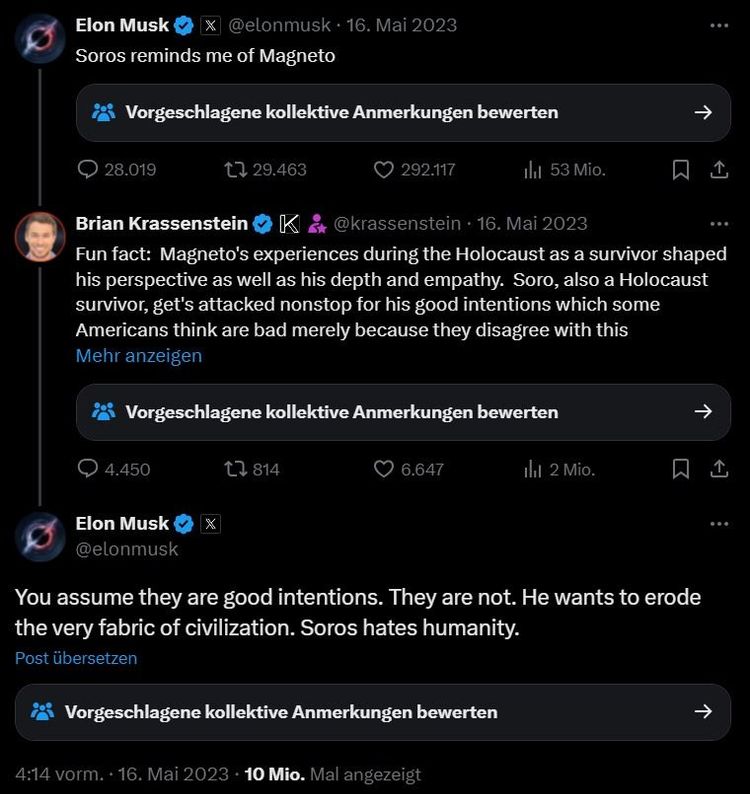
Task: Bookmark Brian Krassenstein's post
Action: click(681, 469)
